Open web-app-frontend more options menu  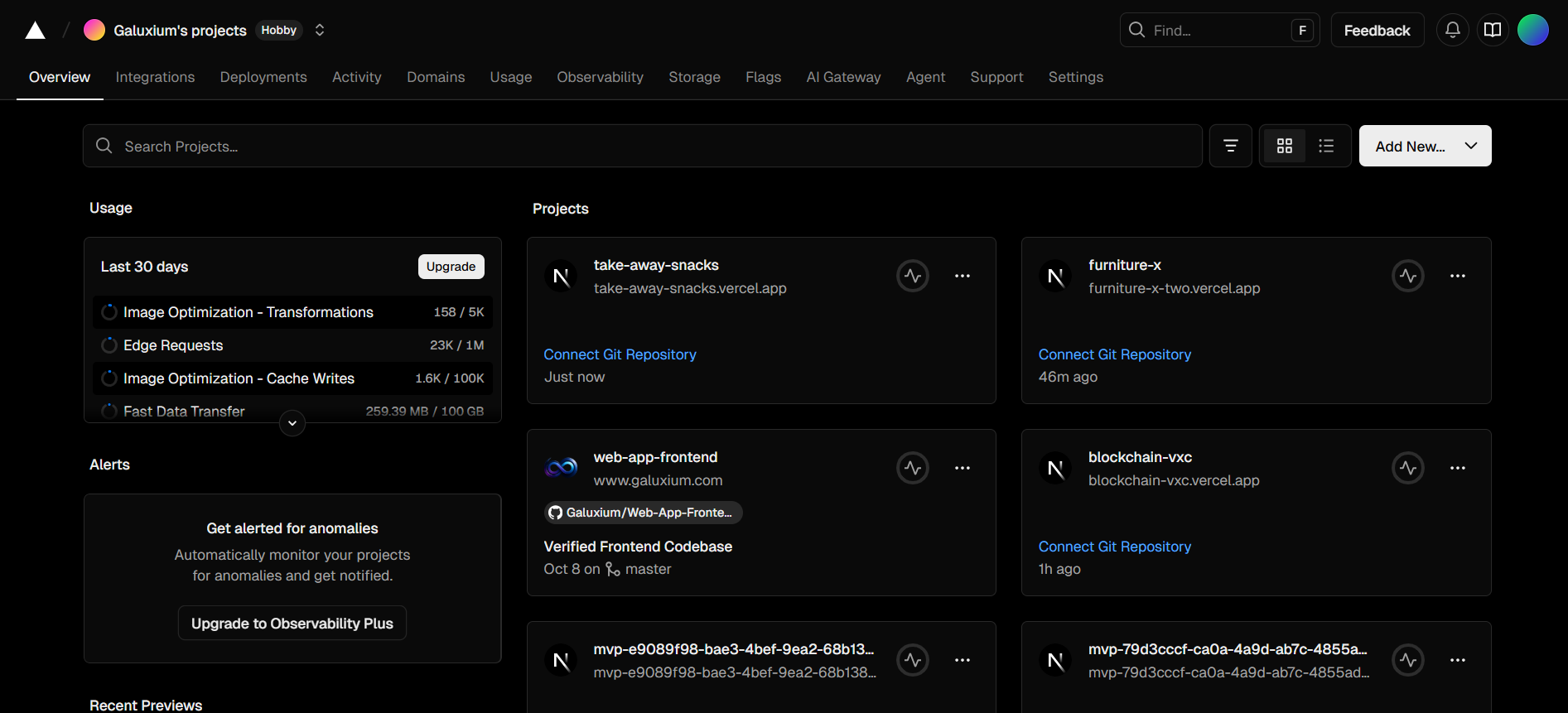coord(962,468)
